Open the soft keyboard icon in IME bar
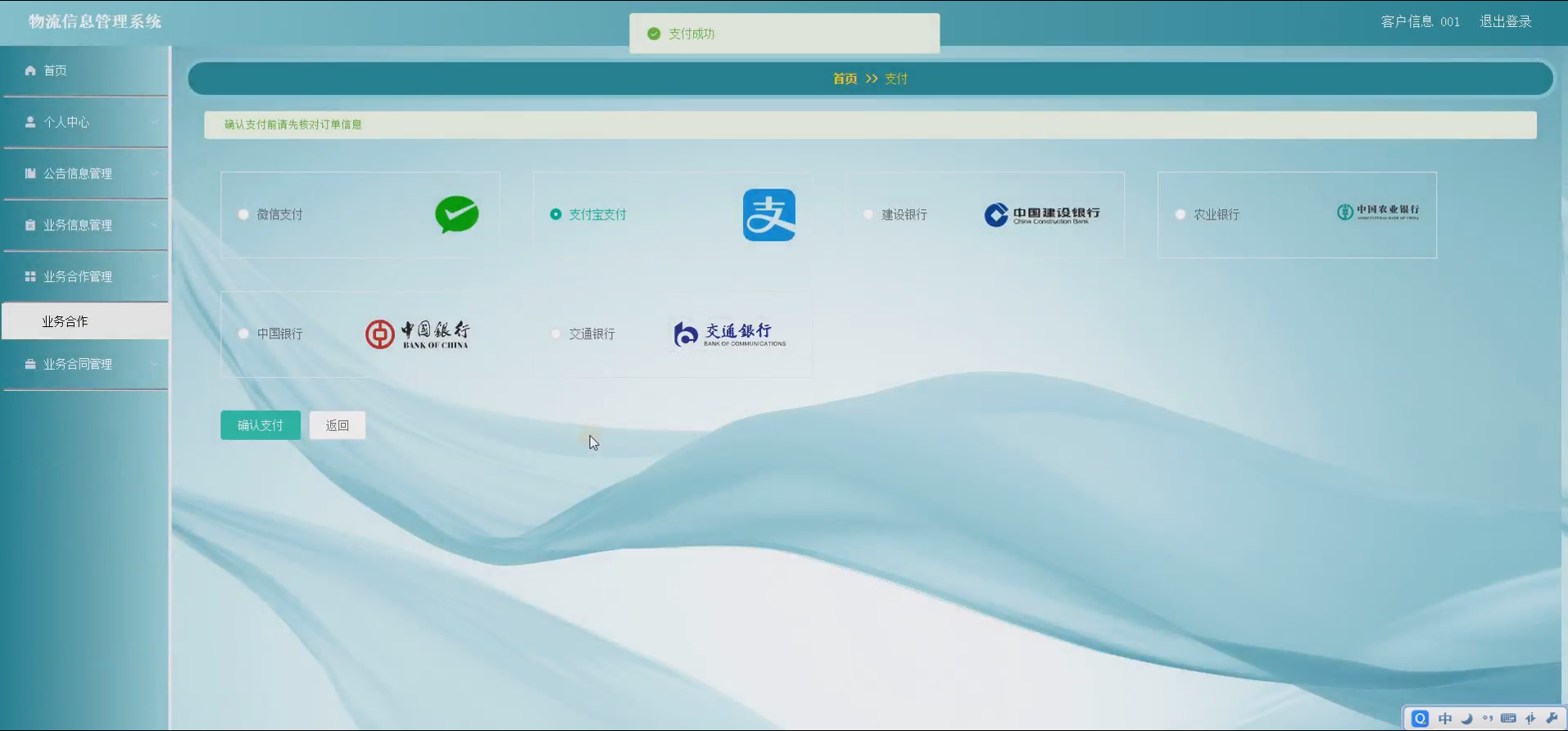 click(1508, 719)
